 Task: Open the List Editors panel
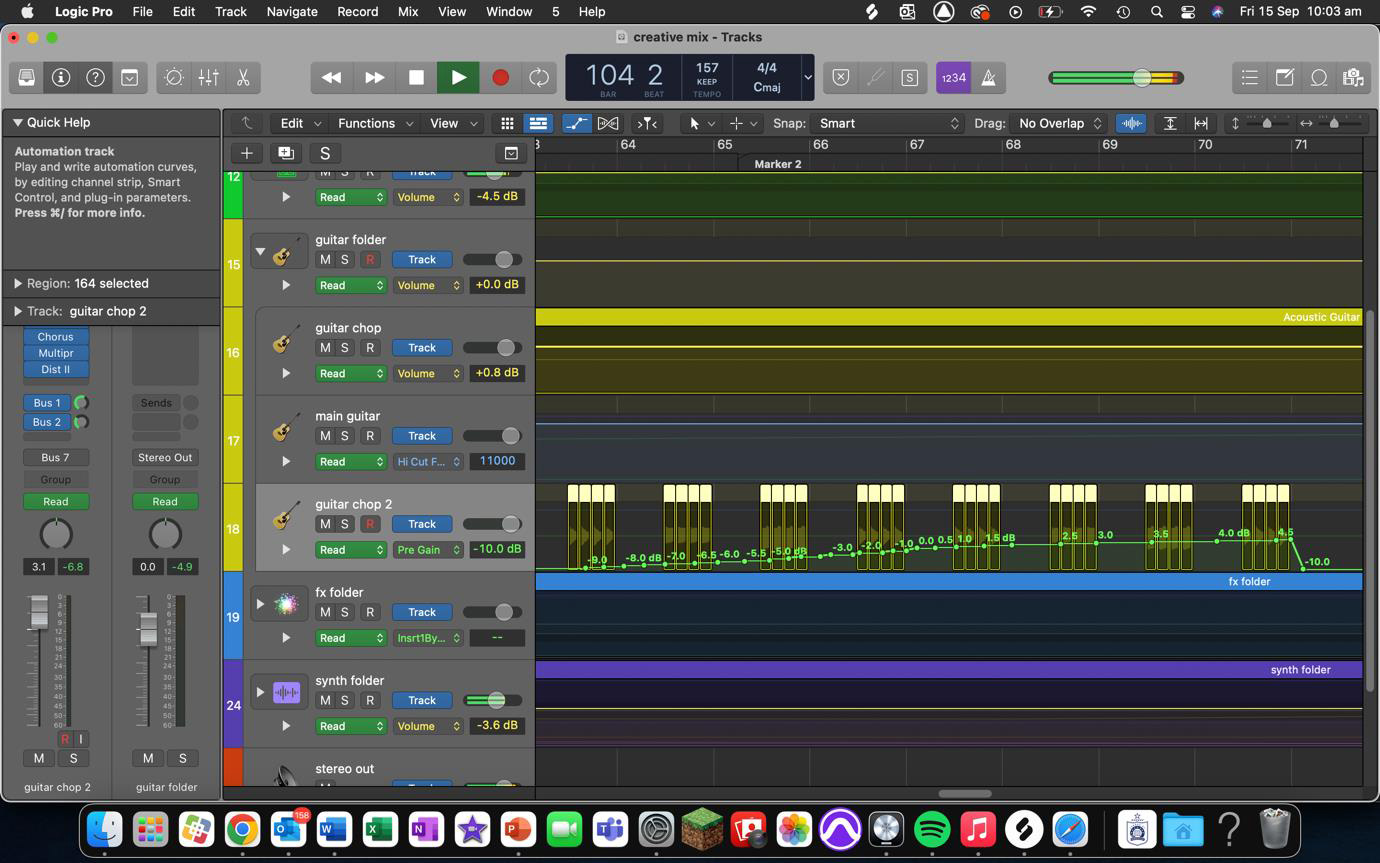1249,77
